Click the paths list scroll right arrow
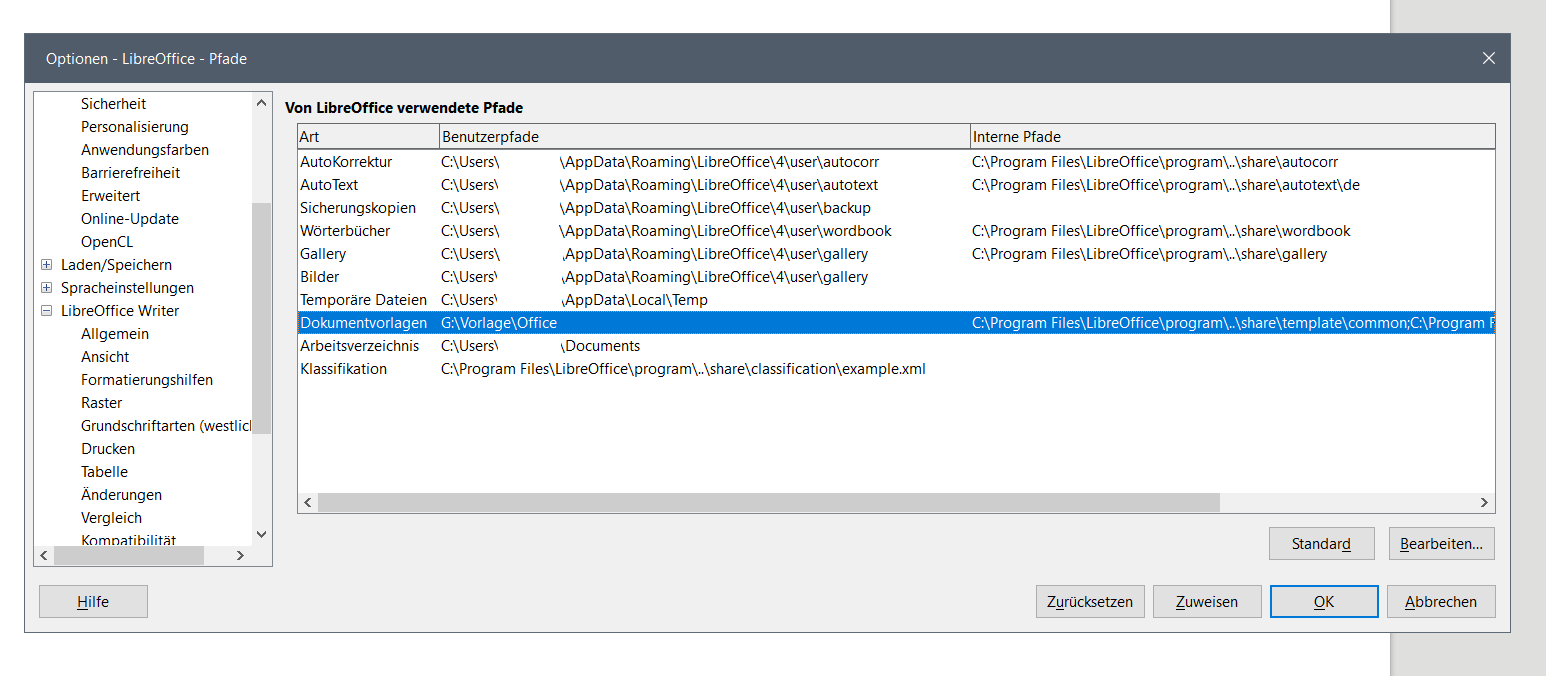The width and height of the screenshot is (1546, 676). pos(1485,502)
